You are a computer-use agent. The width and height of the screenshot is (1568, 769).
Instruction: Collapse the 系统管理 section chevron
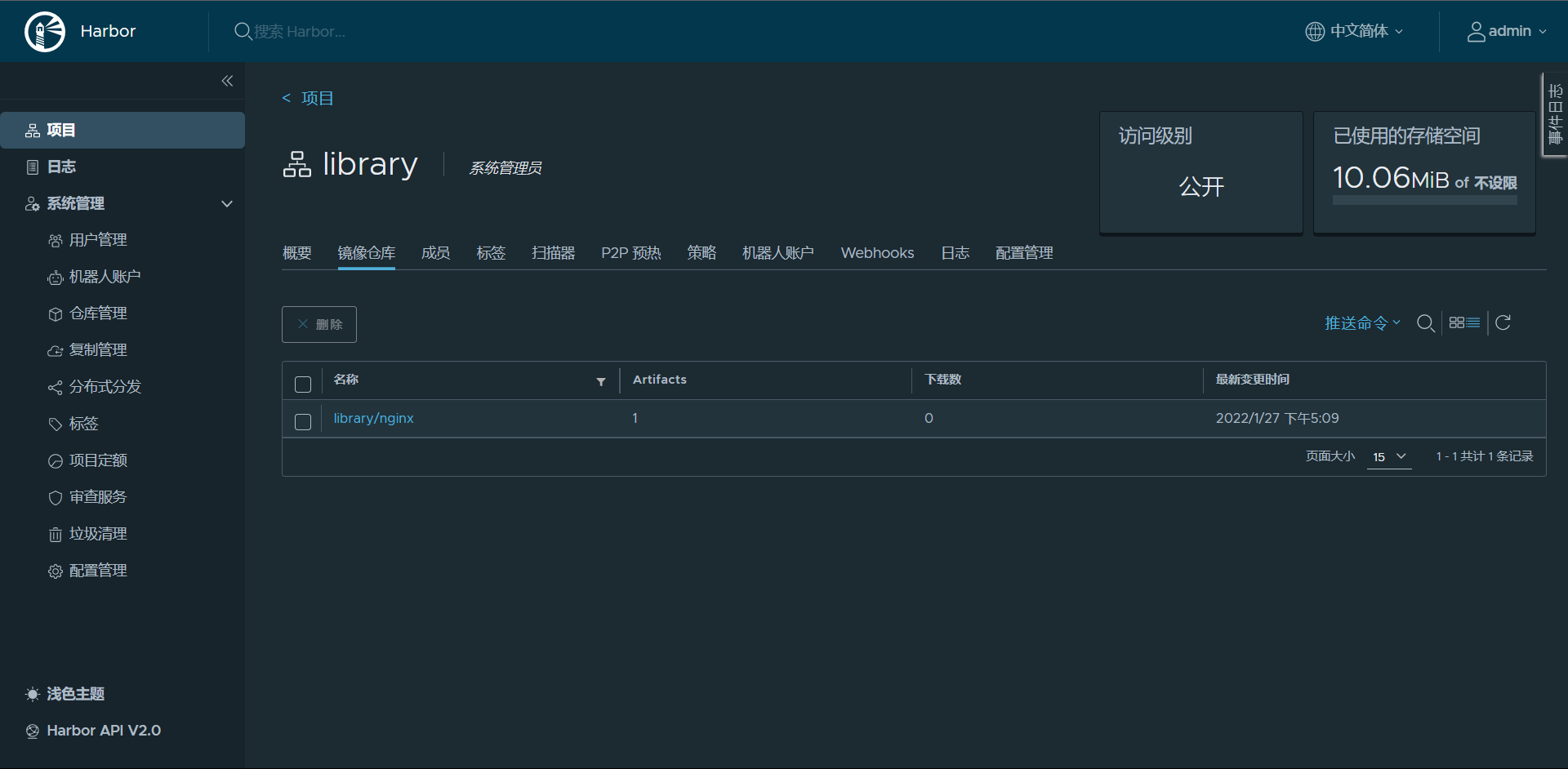tap(227, 203)
